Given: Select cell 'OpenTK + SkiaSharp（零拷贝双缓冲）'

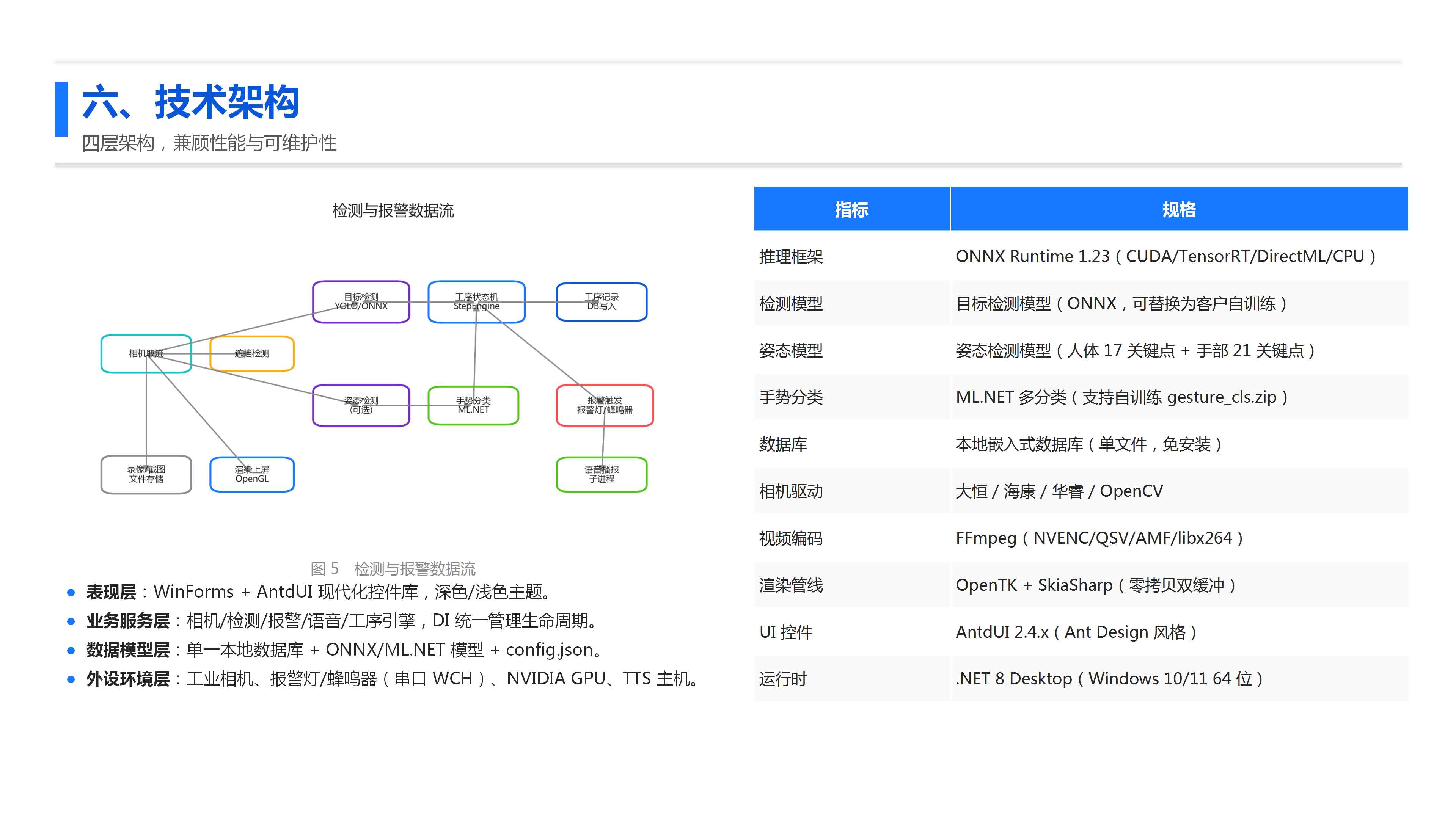Looking at the screenshot, I should pyautogui.click(x=1180, y=585).
